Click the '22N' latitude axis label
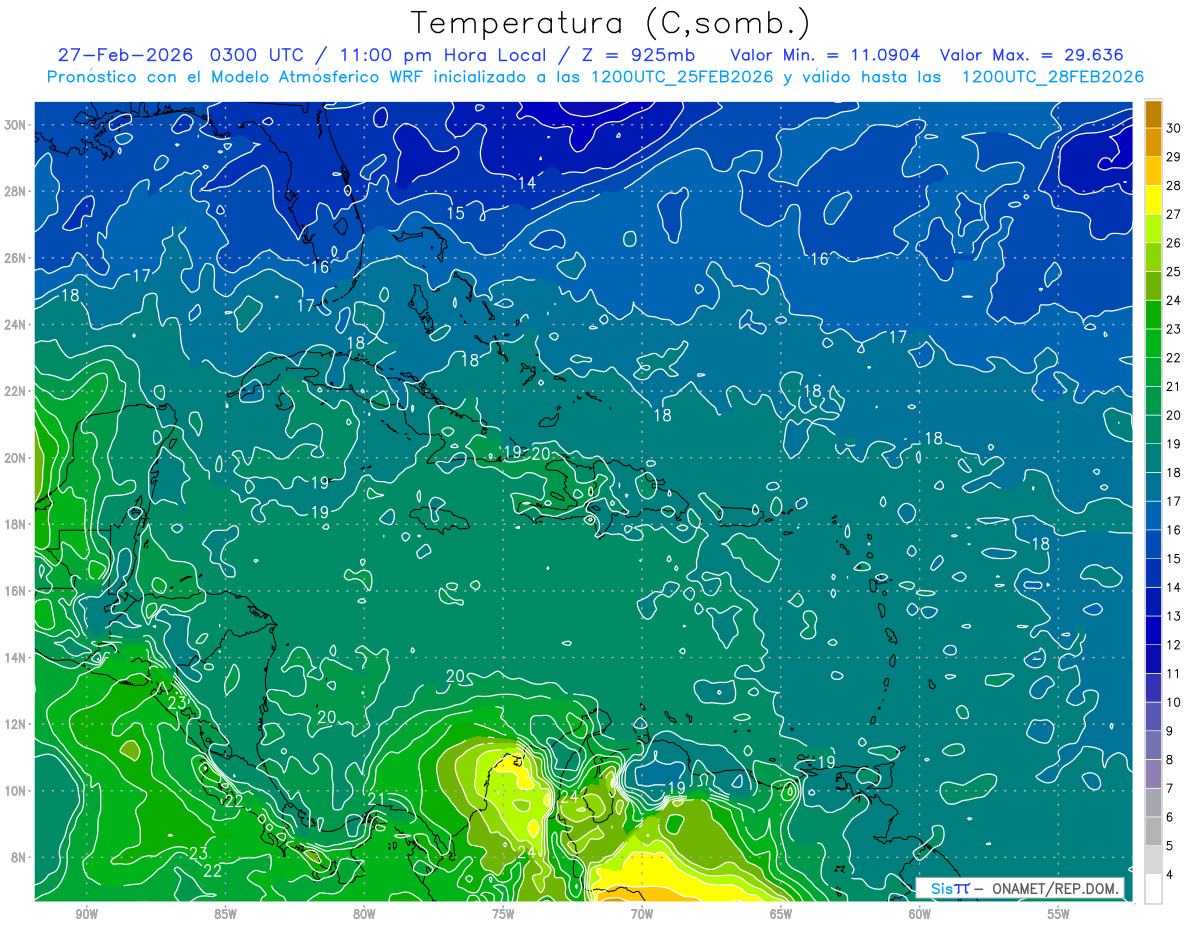 point(17,391)
